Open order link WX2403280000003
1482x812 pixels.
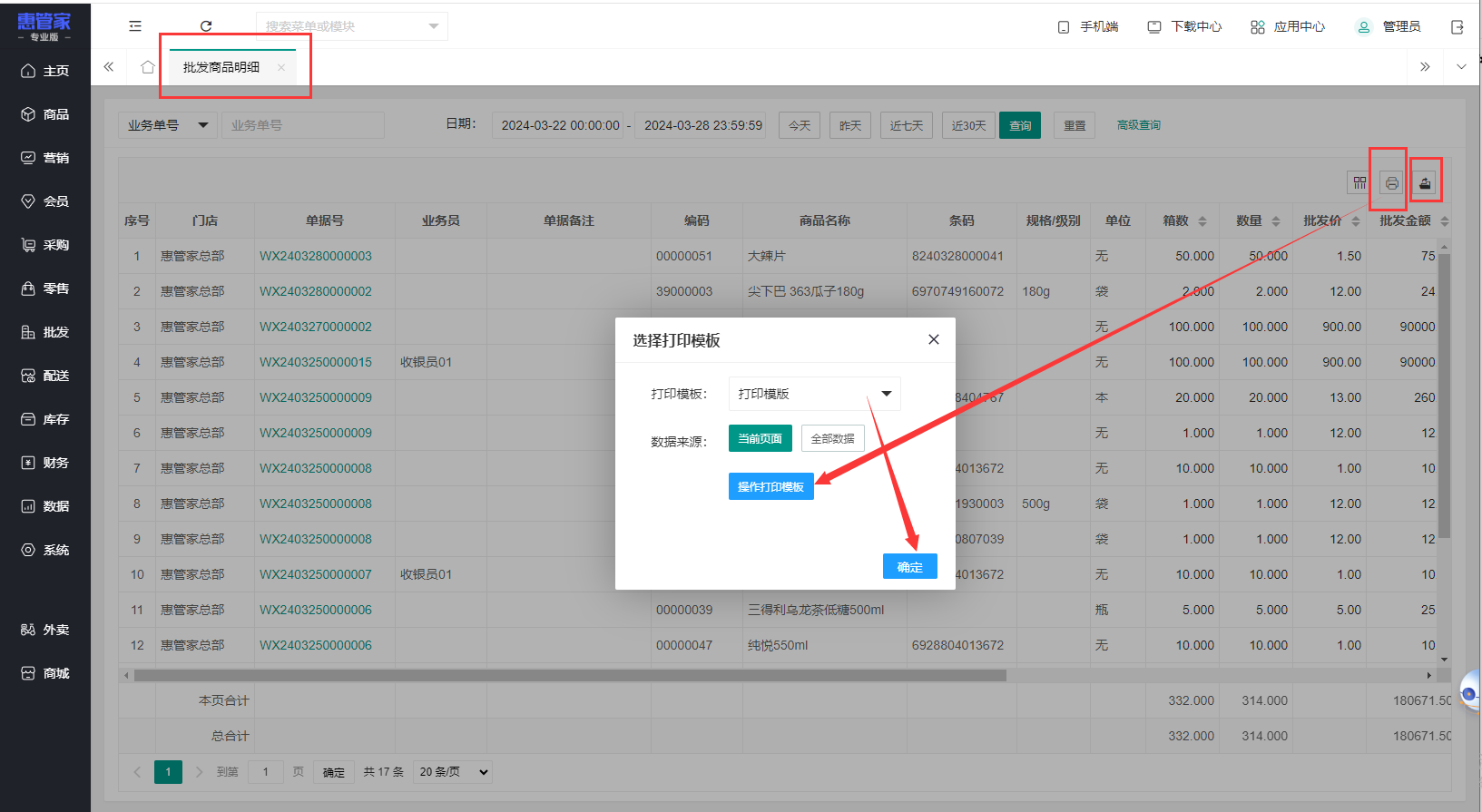(316, 256)
